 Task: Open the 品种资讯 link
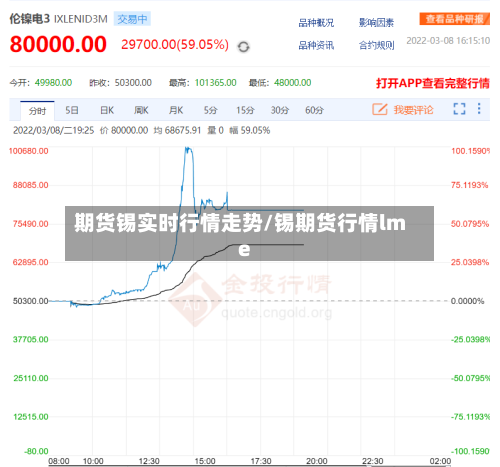316,45
